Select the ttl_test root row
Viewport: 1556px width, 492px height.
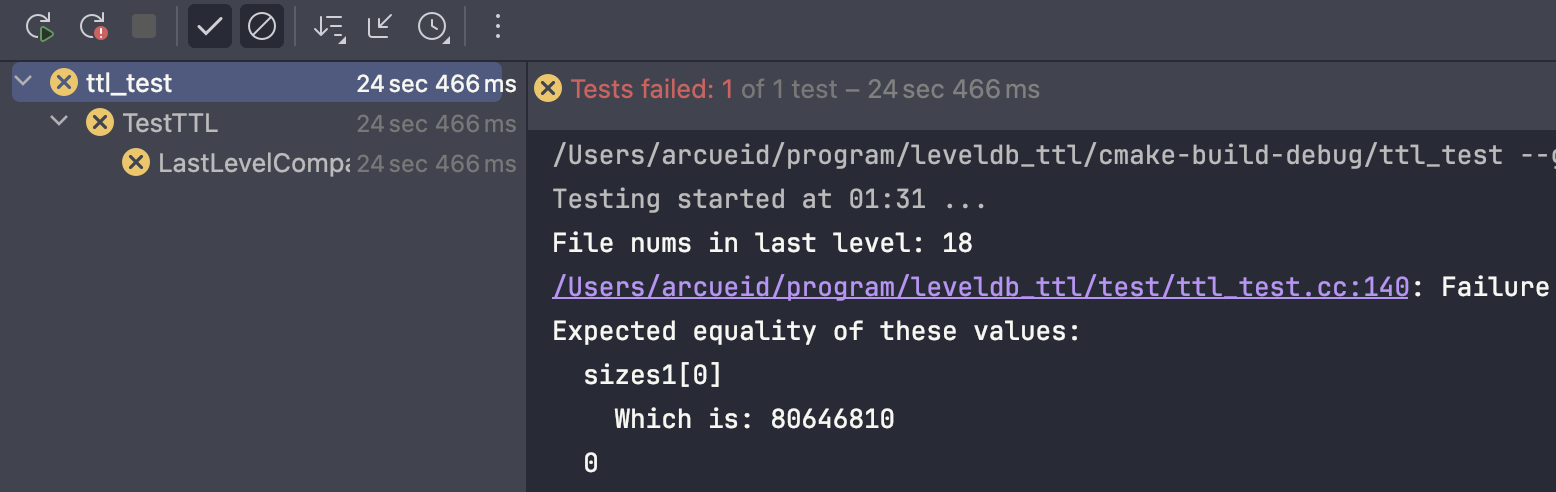tap(257, 82)
